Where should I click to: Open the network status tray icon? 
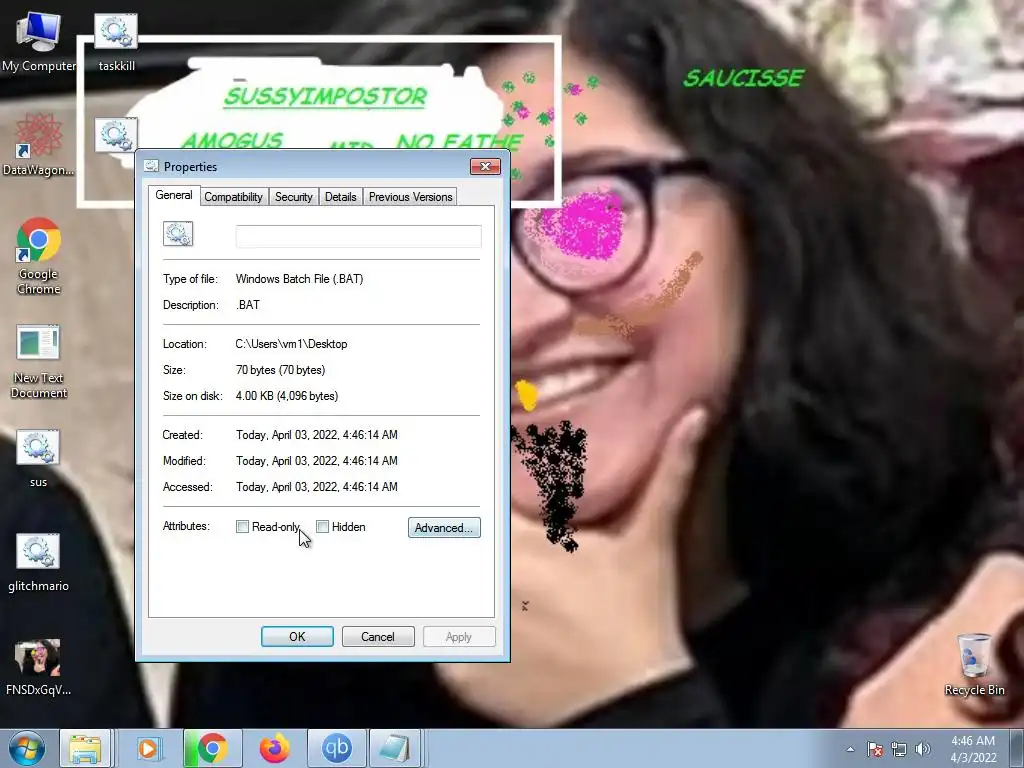coord(899,749)
